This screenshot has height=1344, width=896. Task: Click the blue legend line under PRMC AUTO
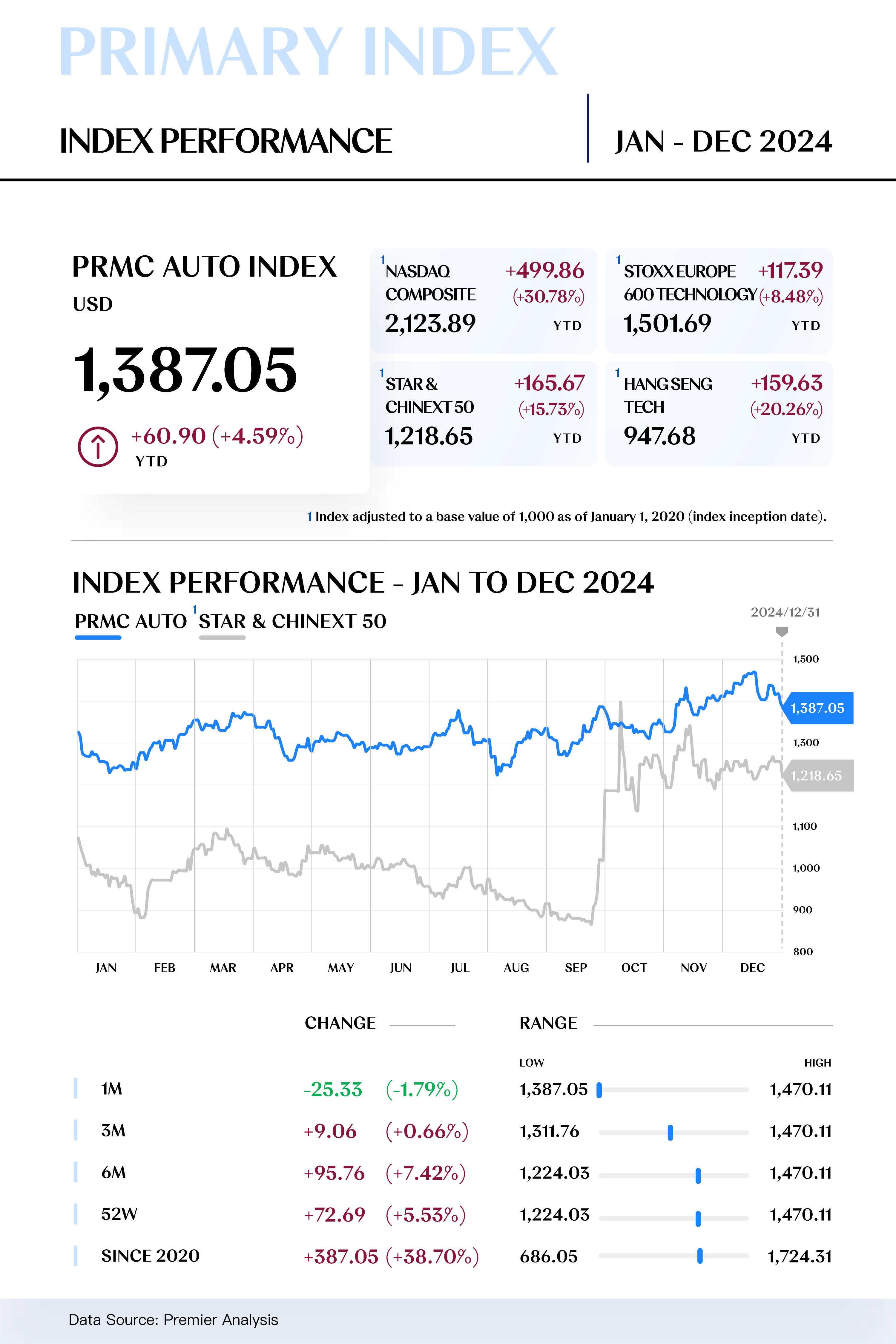(98, 637)
